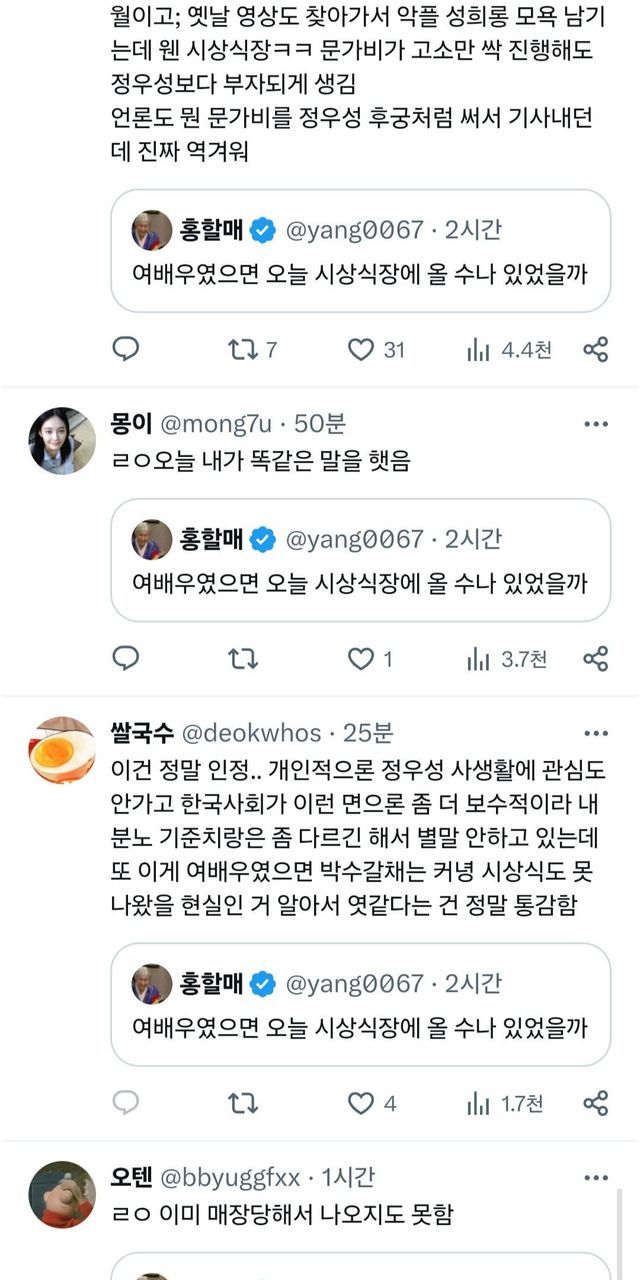Open 오텐's profile avatar
The height and width of the screenshot is (1280, 640).
pyautogui.click(x=62, y=1194)
